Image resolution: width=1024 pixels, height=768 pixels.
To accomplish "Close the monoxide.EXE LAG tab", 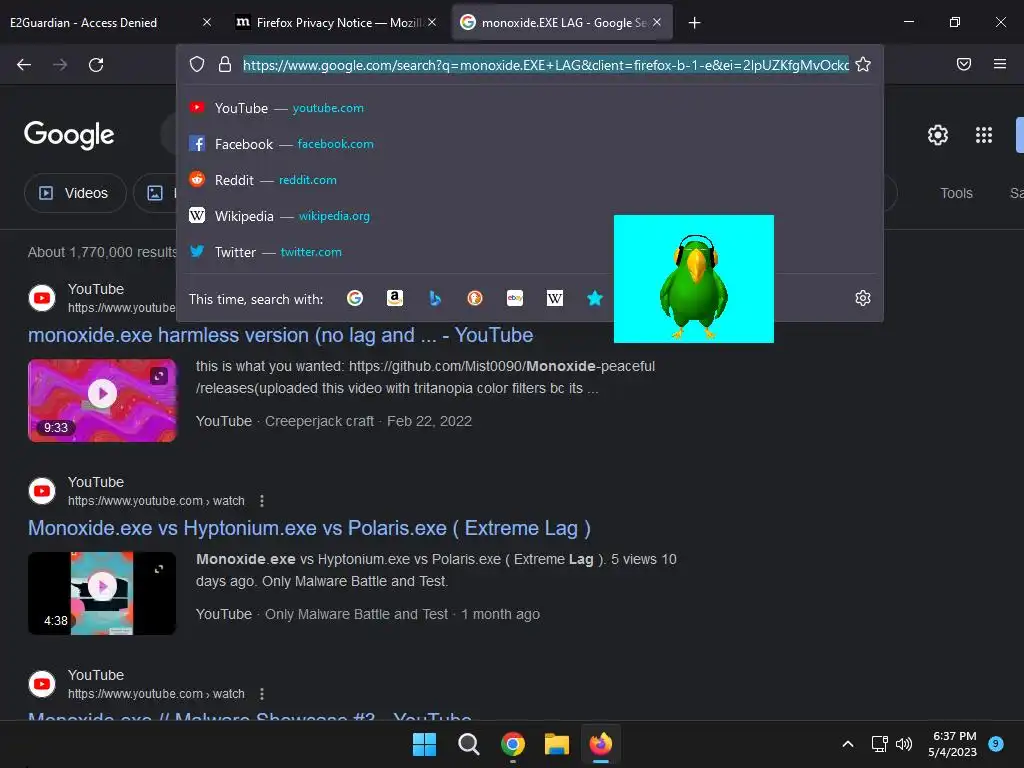I will (x=657, y=23).
